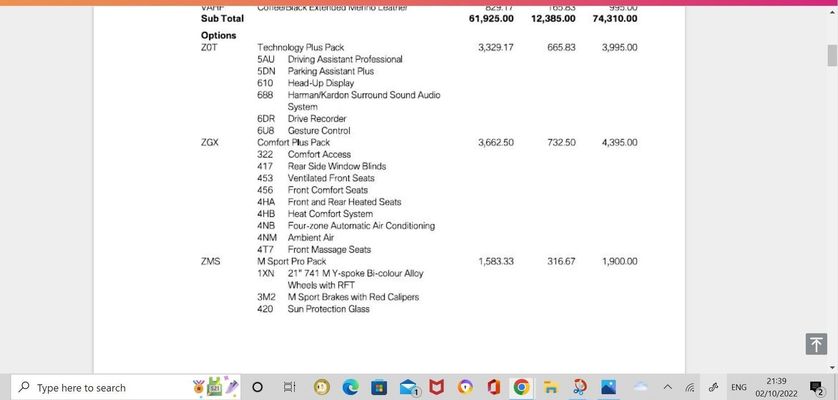Launch Microsoft Edge from taskbar

click(x=350, y=387)
